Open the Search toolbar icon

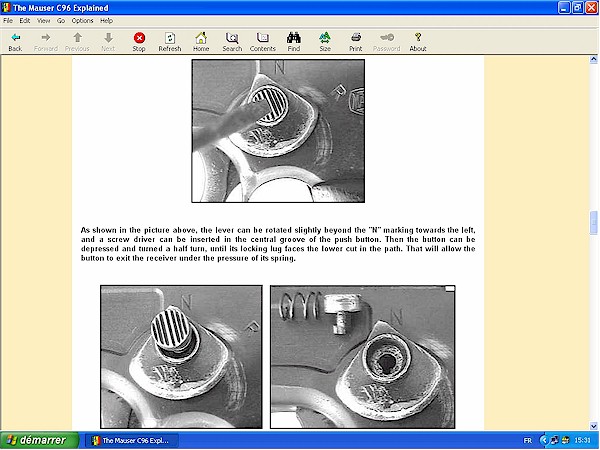(x=232, y=38)
